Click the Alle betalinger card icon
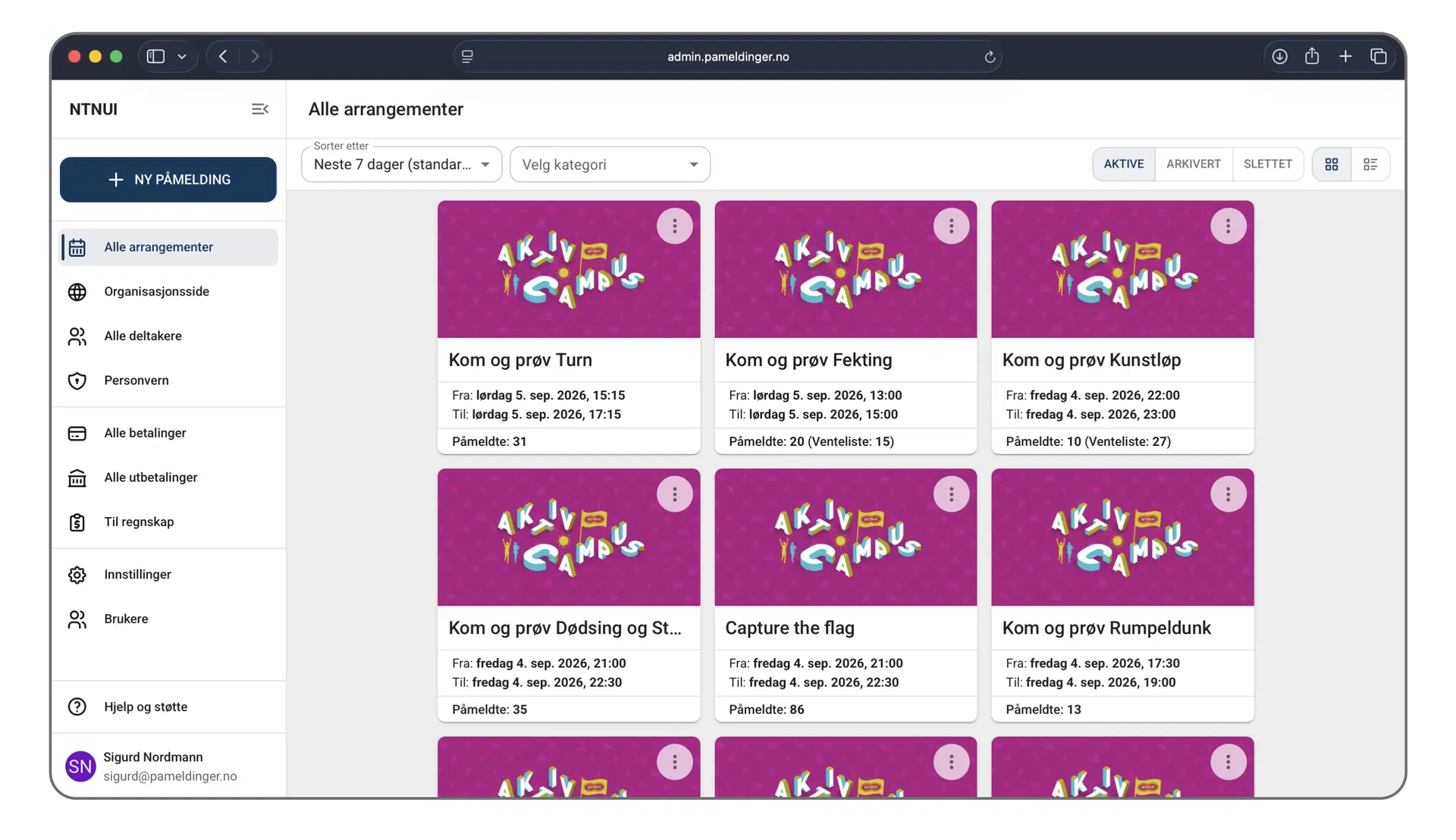1456x840 pixels. [77, 433]
